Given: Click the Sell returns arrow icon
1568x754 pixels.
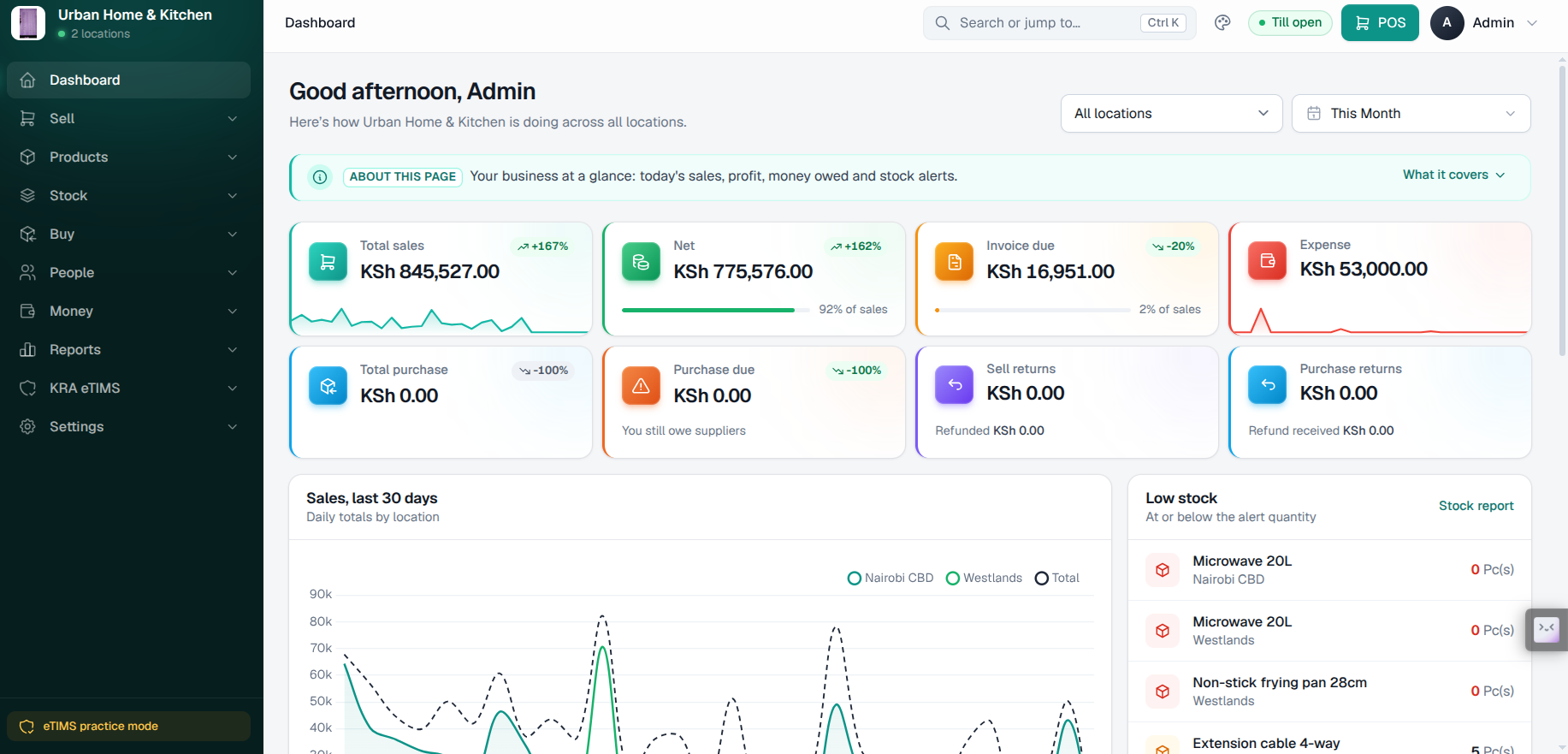Looking at the screenshot, I should click(x=954, y=385).
